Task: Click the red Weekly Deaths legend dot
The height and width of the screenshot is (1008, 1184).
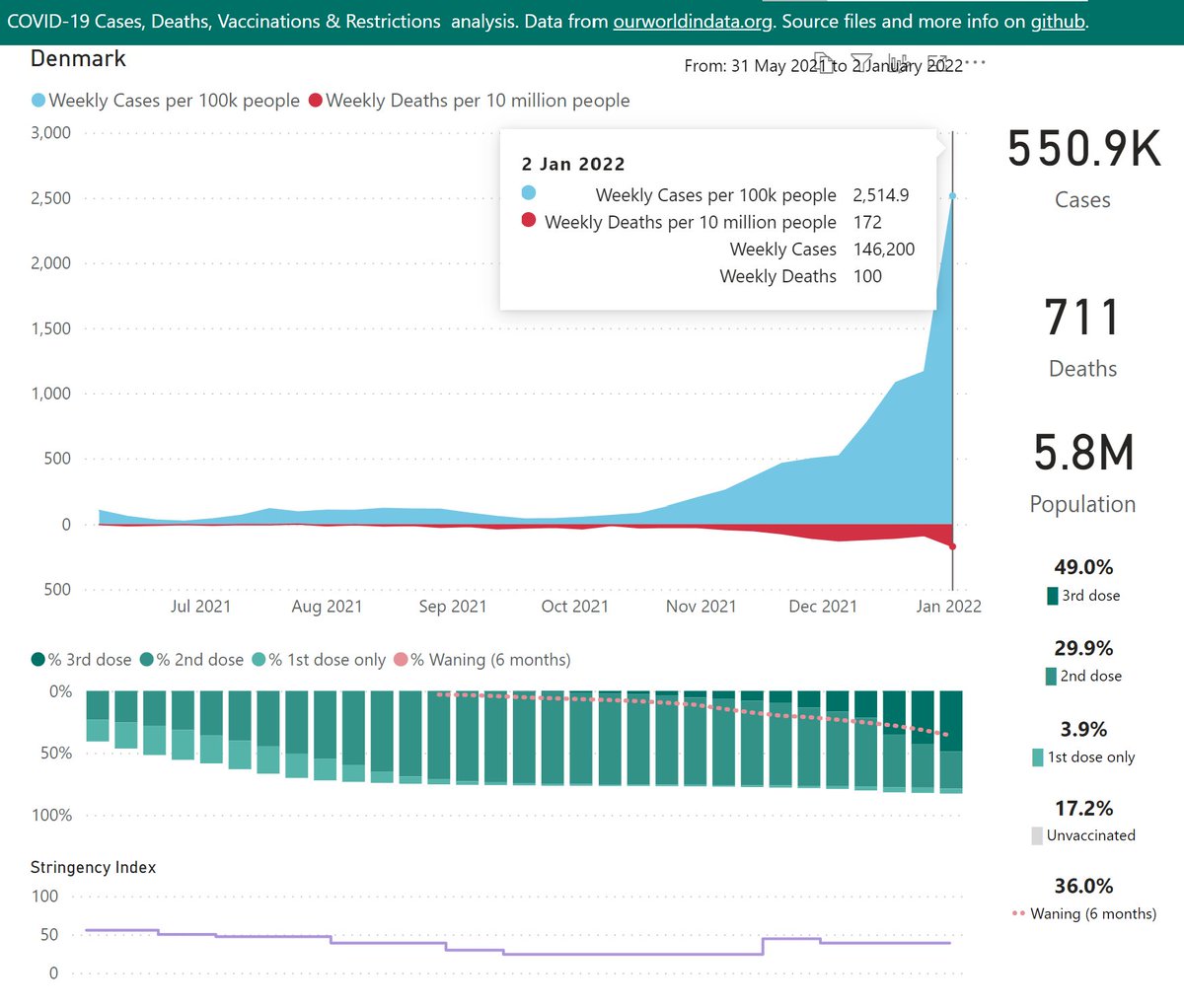Action: click(316, 101)
